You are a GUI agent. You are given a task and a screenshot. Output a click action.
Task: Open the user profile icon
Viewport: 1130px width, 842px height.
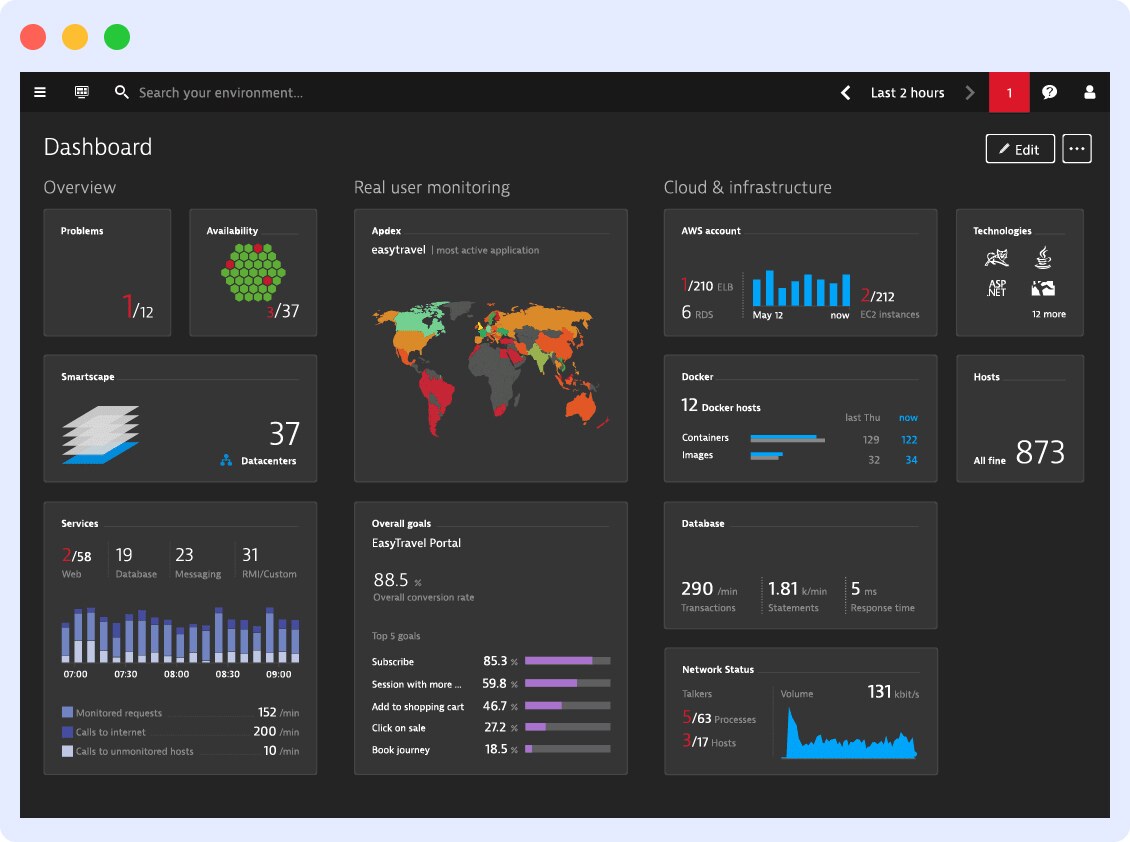pos(1089,92)
